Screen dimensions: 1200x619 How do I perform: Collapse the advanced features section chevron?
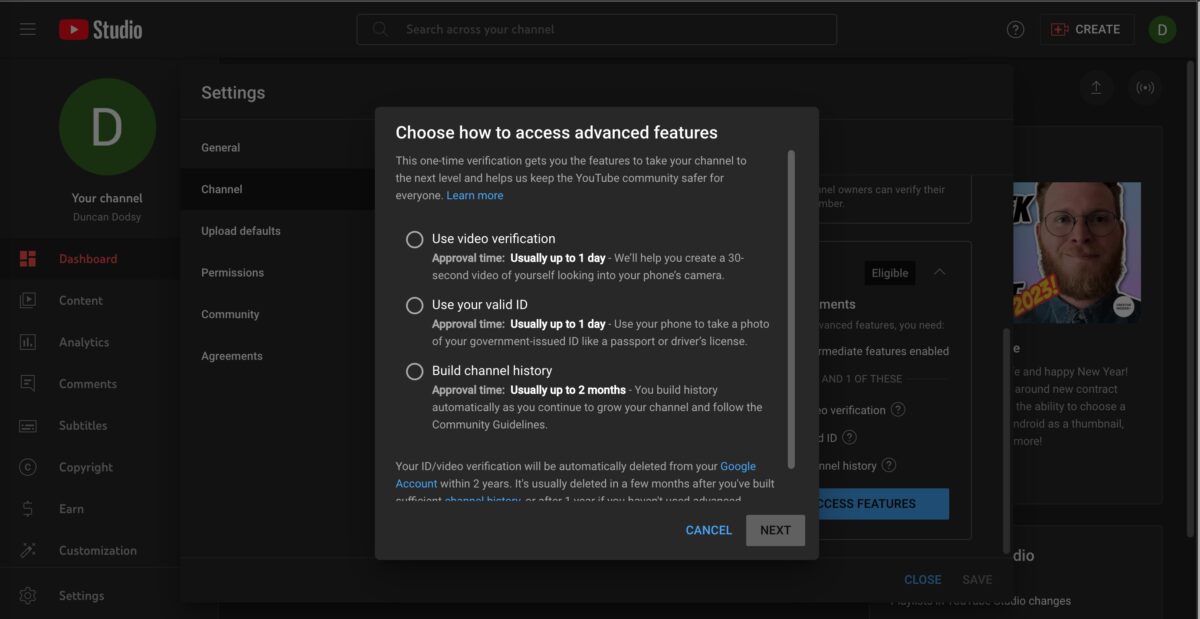click(940, 272)
